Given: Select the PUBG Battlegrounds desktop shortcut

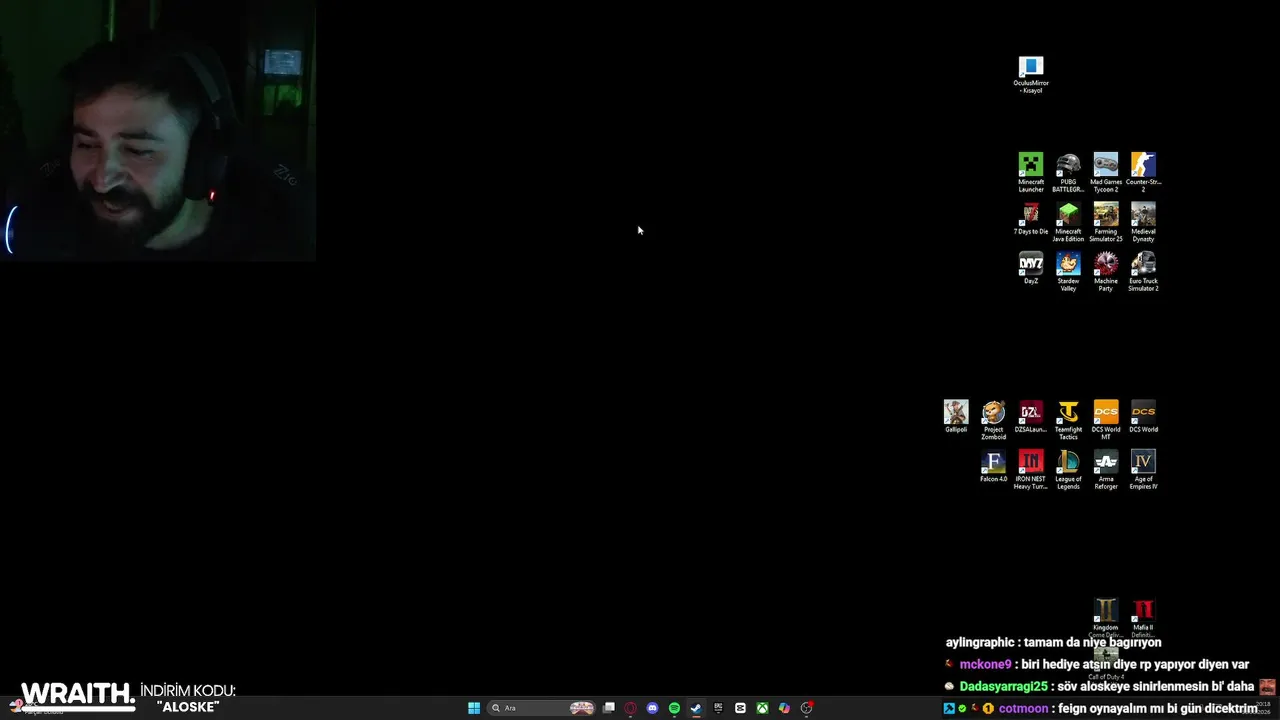Looking at the screenshot, I should click(x=1068, y=172).
